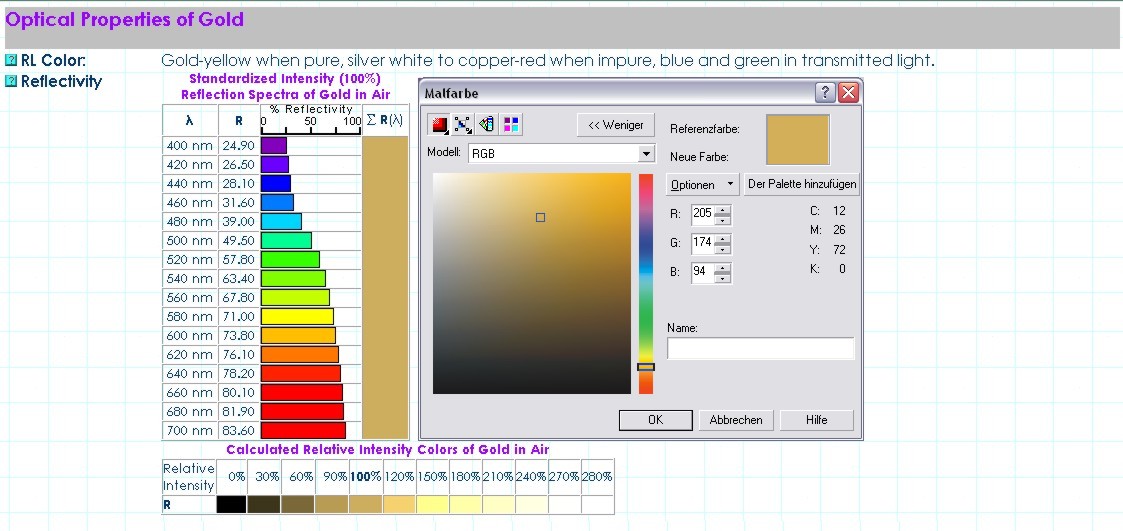Open the Modell RGB dropdown
This screenshot has width=1123, height=531.
point(646,154)
